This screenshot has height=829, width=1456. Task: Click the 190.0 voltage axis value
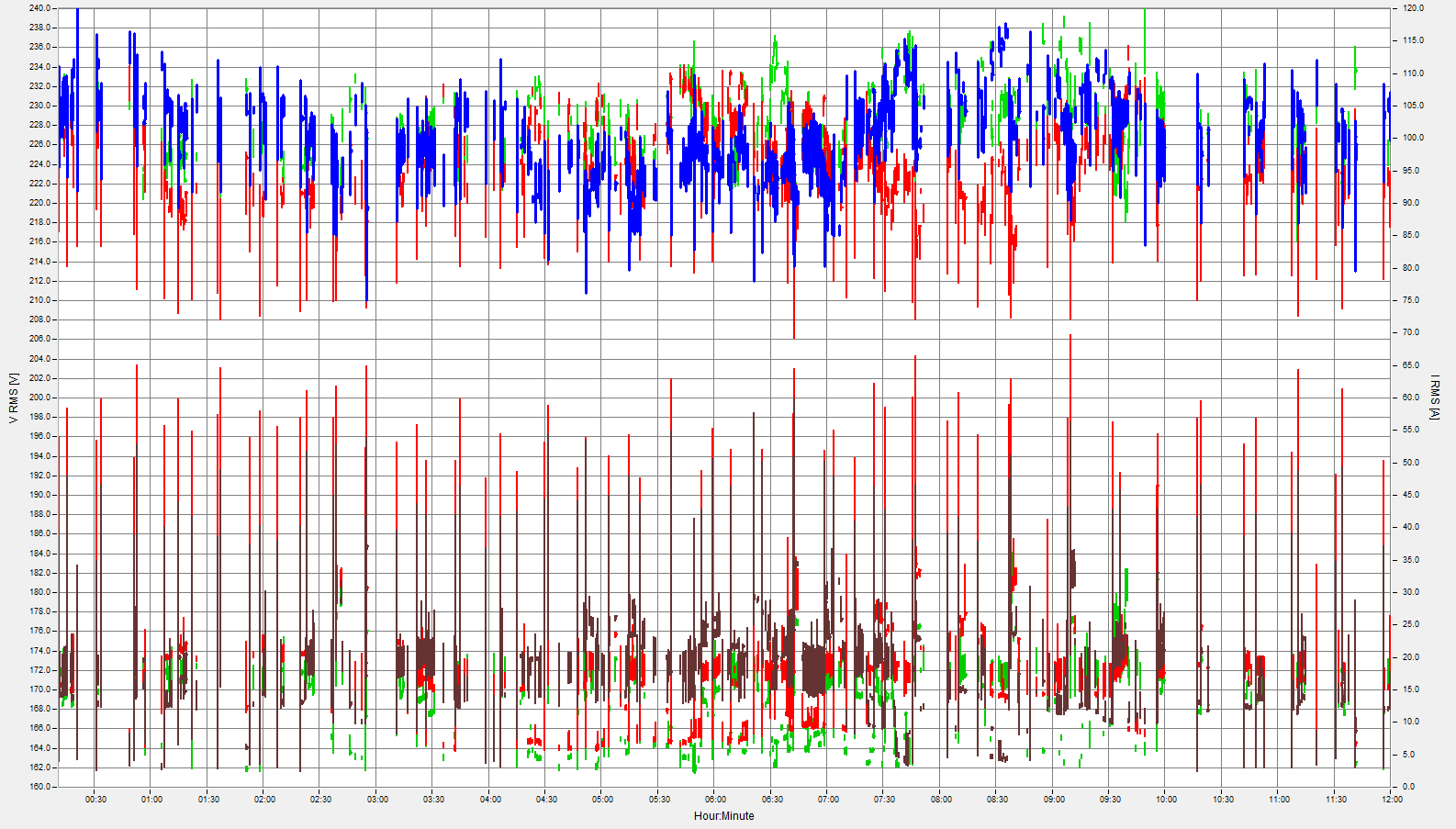pyautogui.click(x=40, y=495)
